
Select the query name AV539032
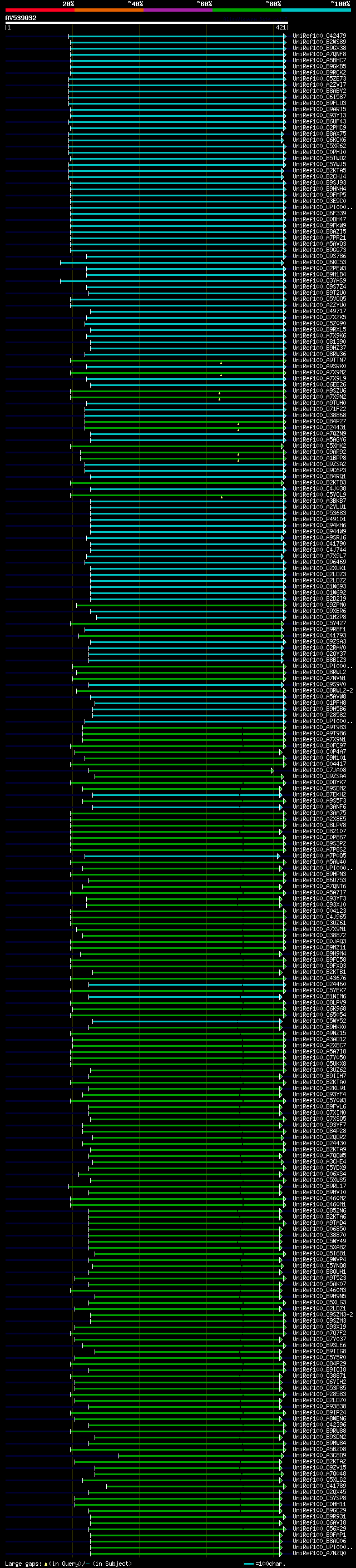tap(21, 18)
